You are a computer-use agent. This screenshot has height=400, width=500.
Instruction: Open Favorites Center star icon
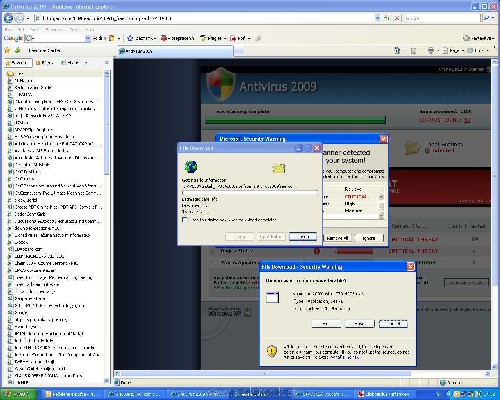(7, 50)
